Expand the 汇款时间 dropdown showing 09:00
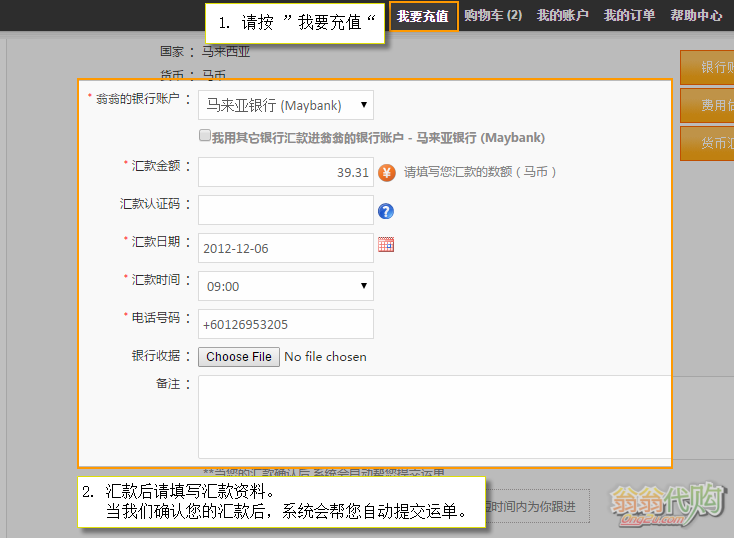The width and height of the screenshot is (734, 538). click(286, 286)
